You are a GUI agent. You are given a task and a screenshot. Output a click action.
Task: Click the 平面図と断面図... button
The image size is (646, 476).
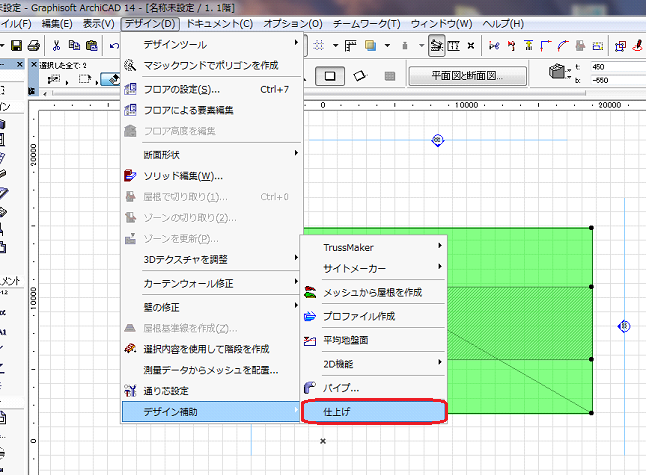(466, 75)
